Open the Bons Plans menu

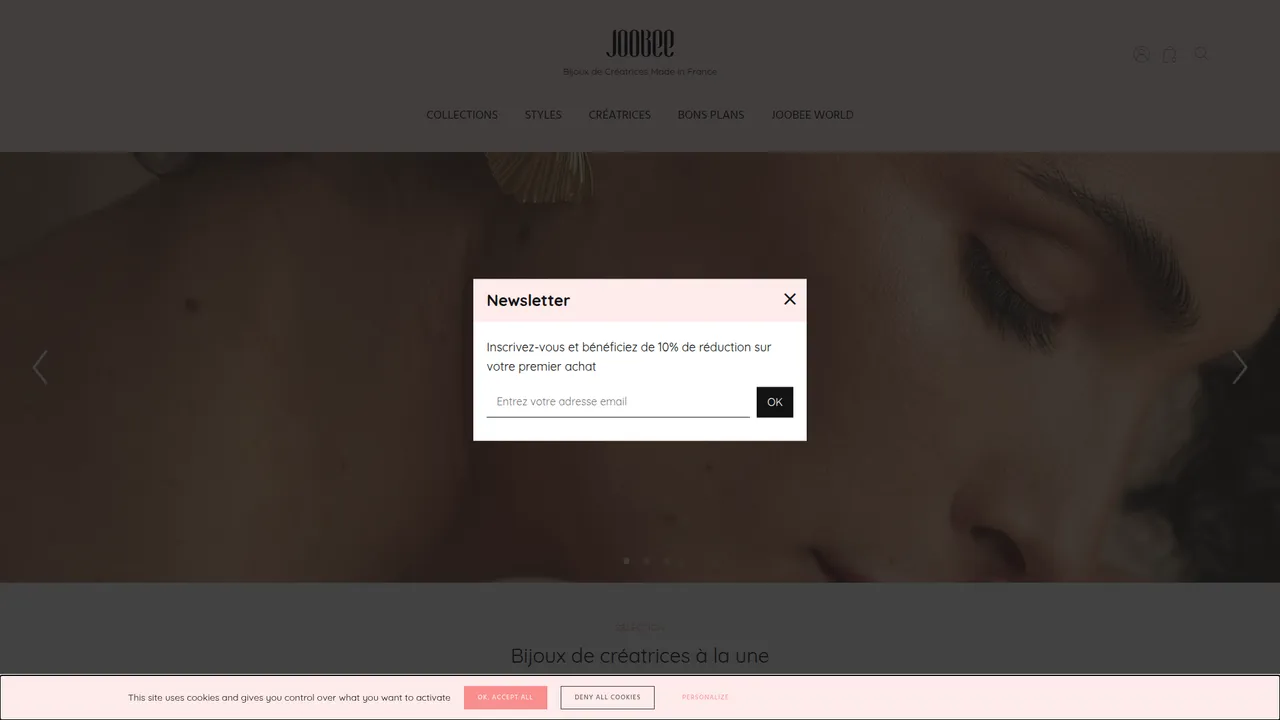tap(711, 115)
